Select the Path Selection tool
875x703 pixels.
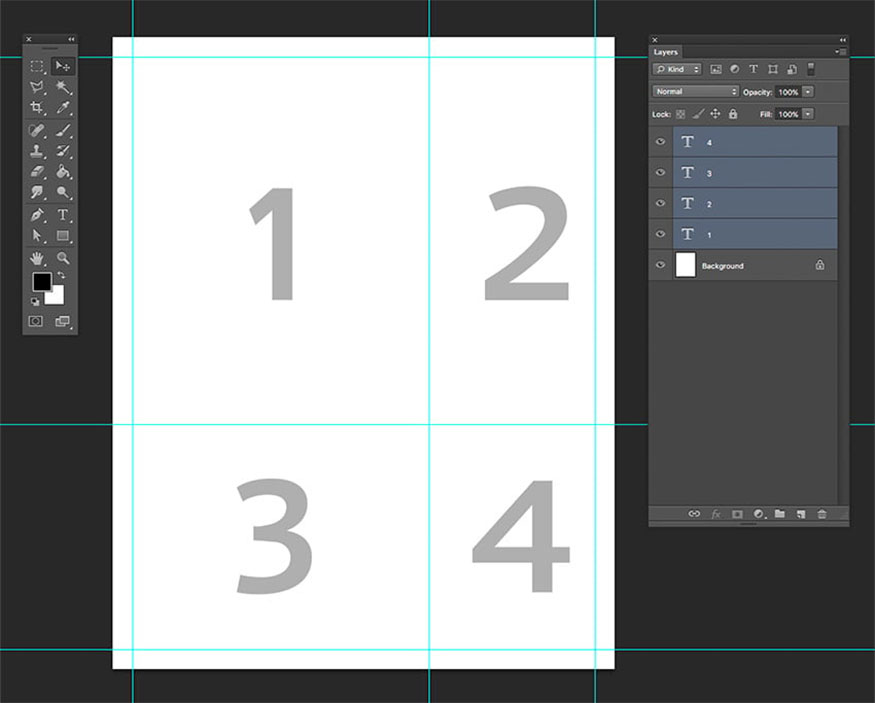point(37,235)
